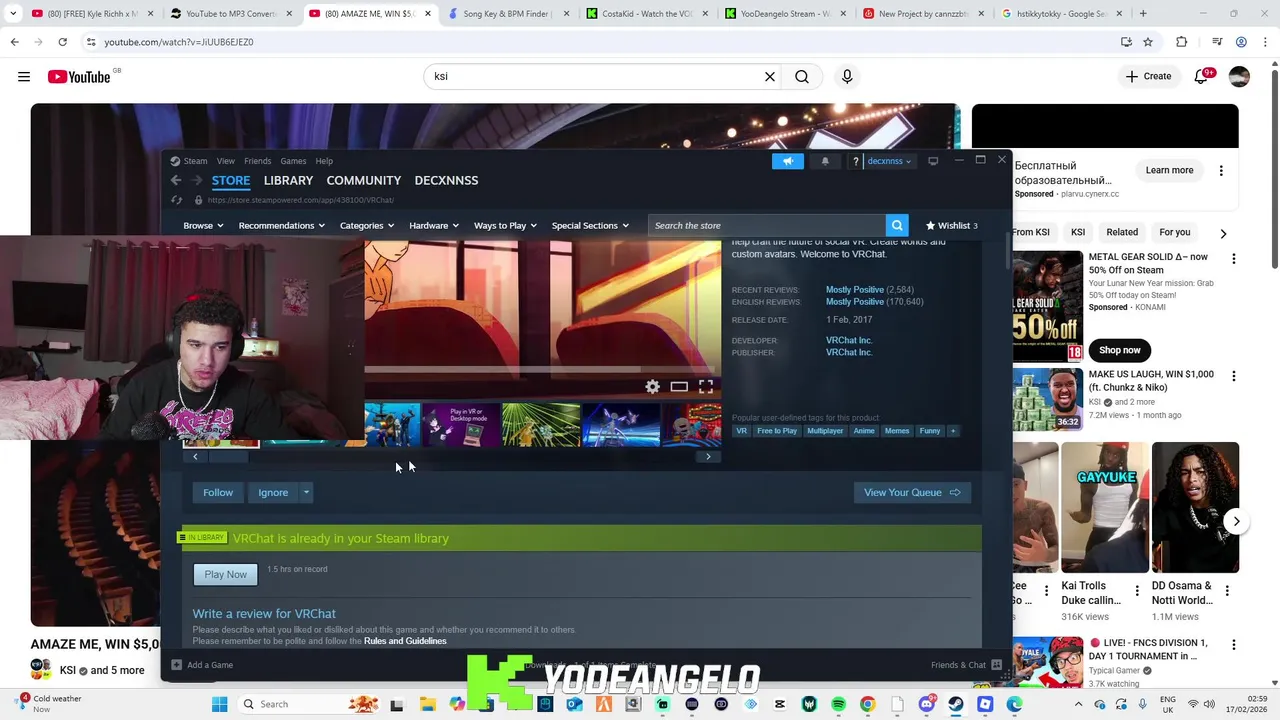Open Steam notifications bell

(825, 161)
